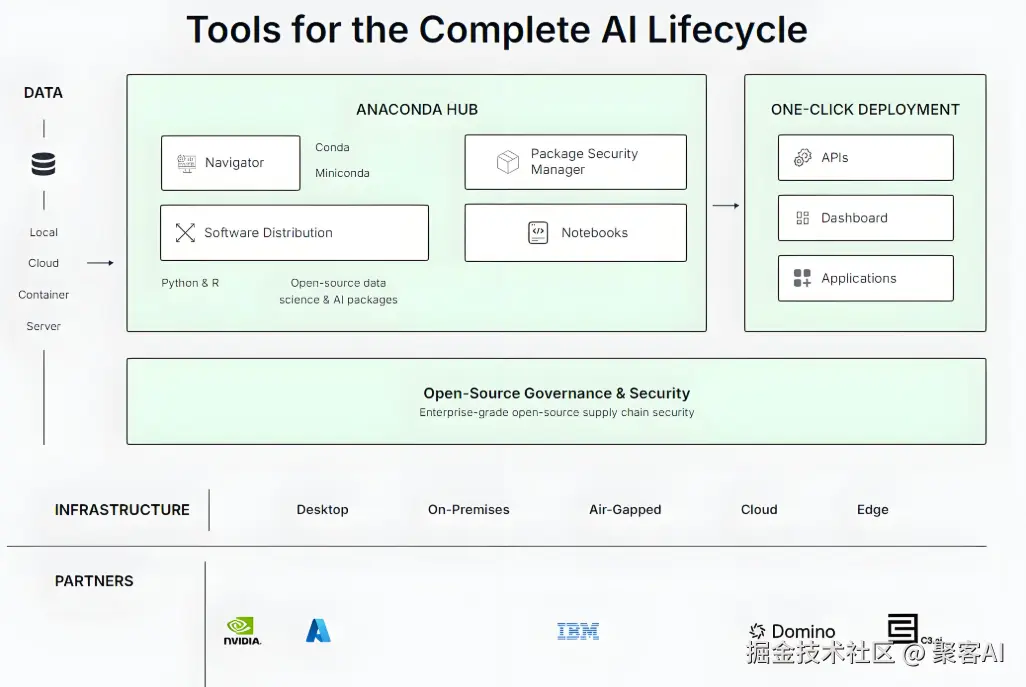Image resolution: width=1026 pixels, height=687 pixels.
Task: Click the ONE-CLICK DEPLOYMENT heading
Action: point(865,109)
